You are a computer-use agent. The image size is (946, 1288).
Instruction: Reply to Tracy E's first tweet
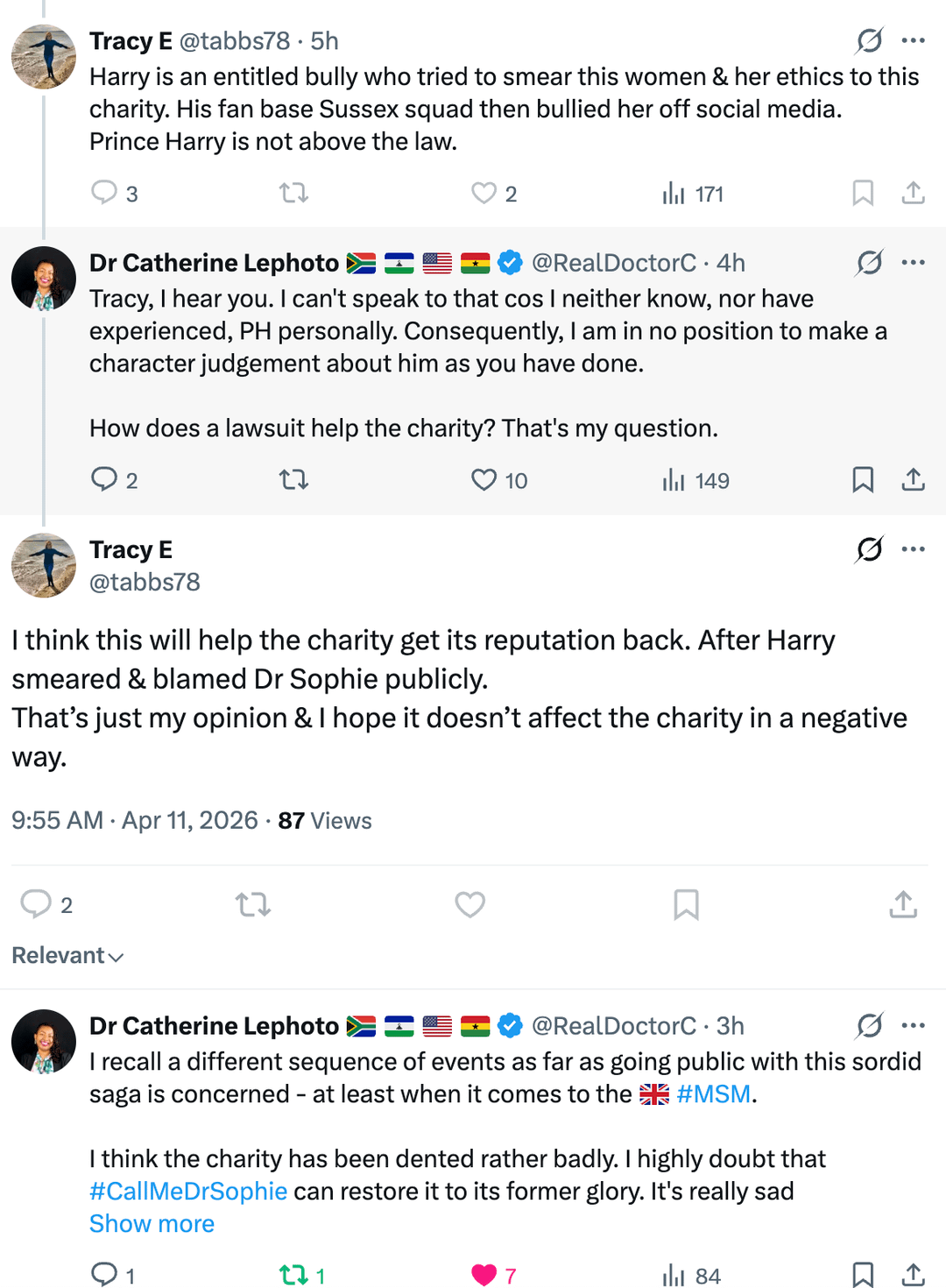(x=104, y=193)
